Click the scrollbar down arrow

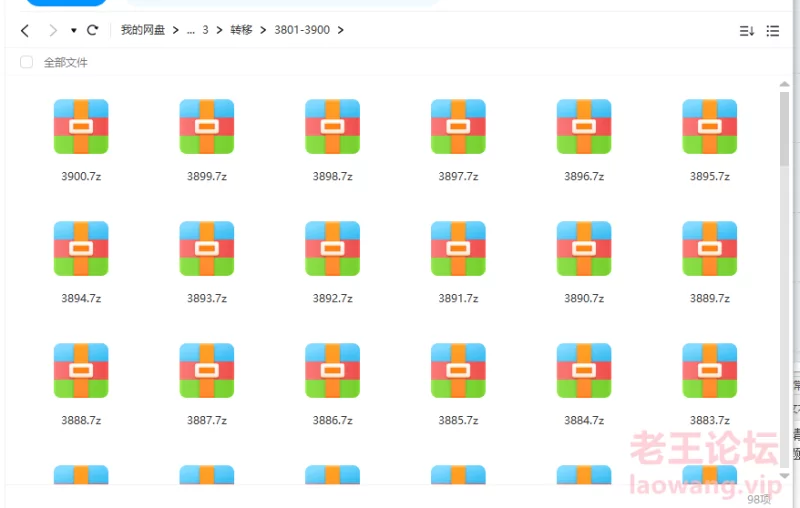coord(784,475)
